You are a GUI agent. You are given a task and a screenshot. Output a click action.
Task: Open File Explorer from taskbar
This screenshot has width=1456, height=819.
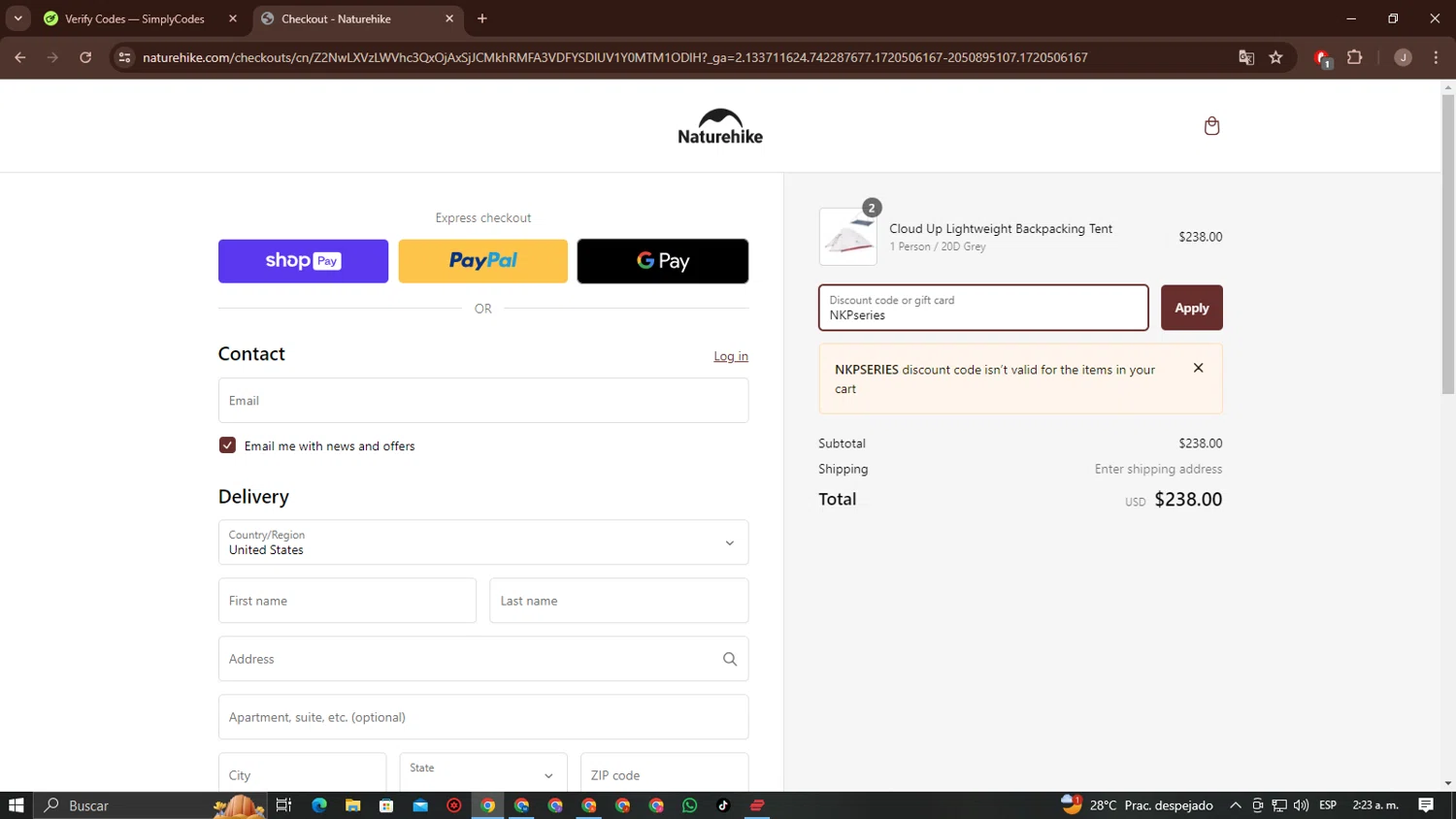(x=352, y=805)
